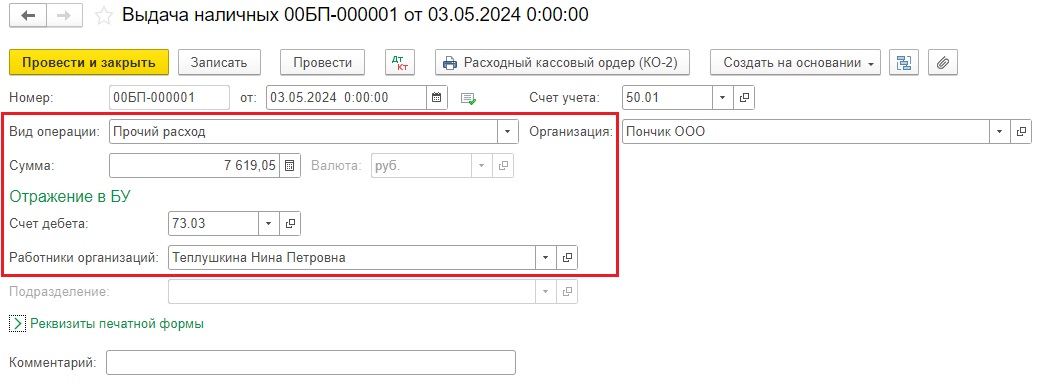Expand the Счет дебета dropdown arrow
This screenshot has width=1044, height=389.
[269, 224]
